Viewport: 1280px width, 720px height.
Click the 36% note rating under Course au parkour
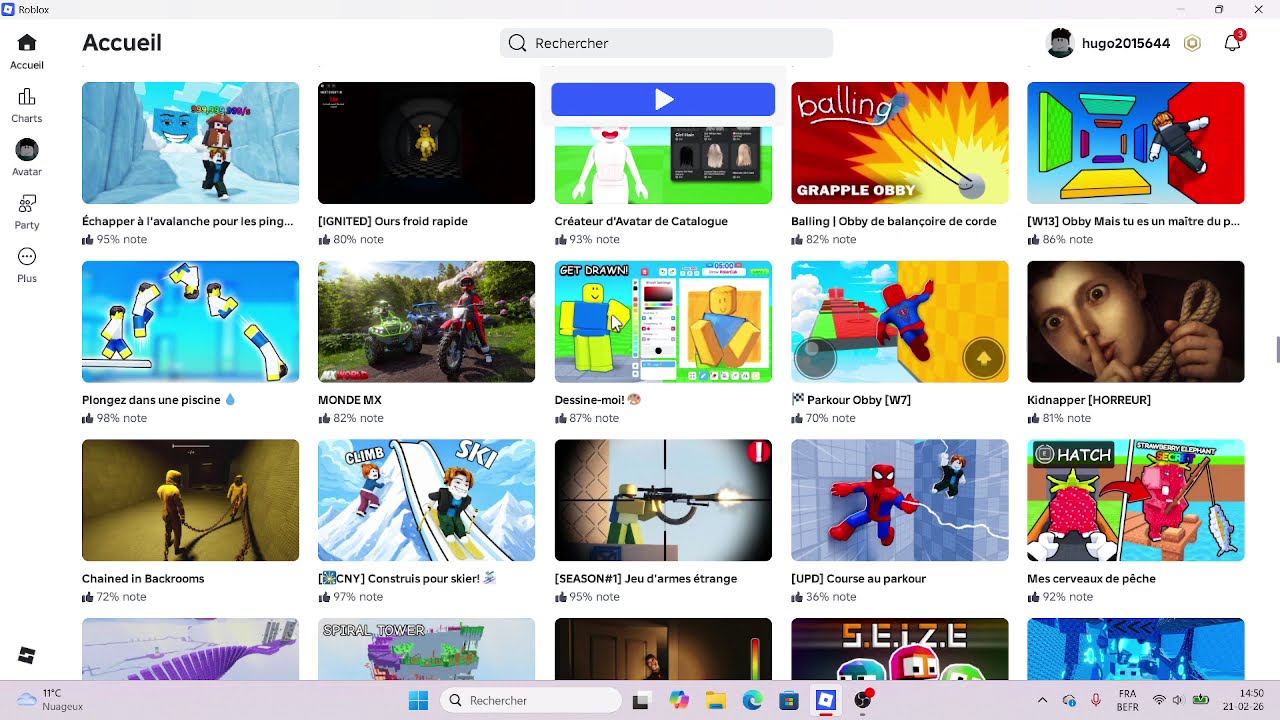click(x=824, y=597)
